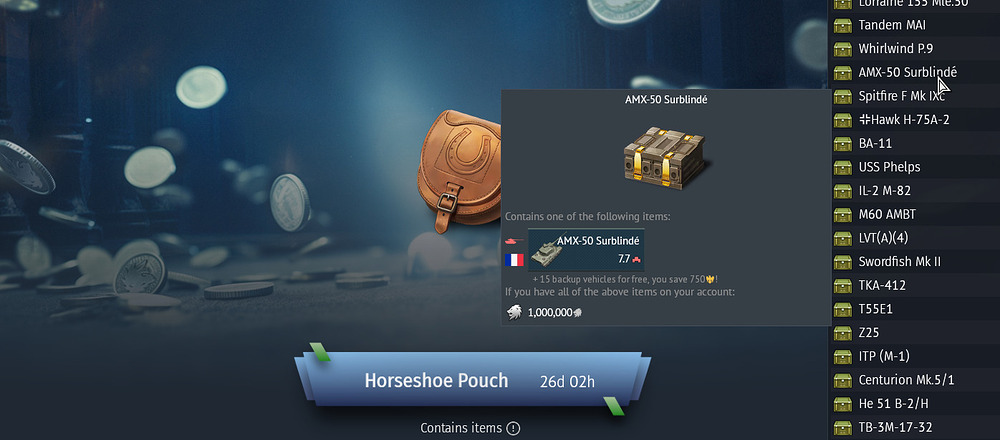This screenshot has height=440, width=1000.
Task: Select Hawk H-75A-2 list entry
Action: 914,120
